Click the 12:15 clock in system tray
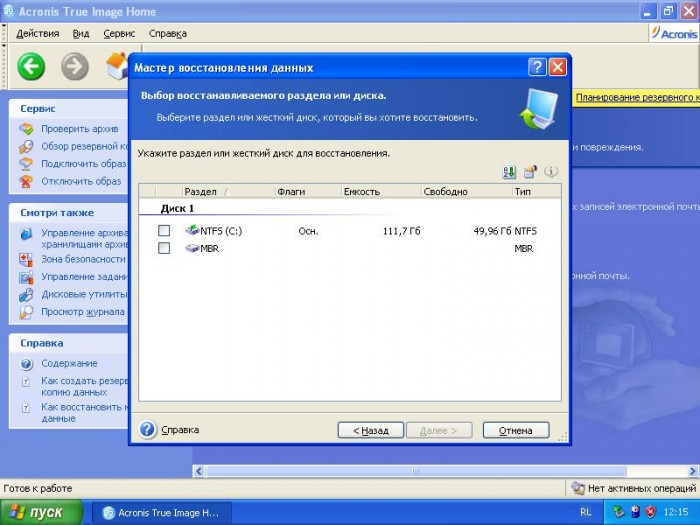Screen dimensions: 700x525 [x=676, y=512]
